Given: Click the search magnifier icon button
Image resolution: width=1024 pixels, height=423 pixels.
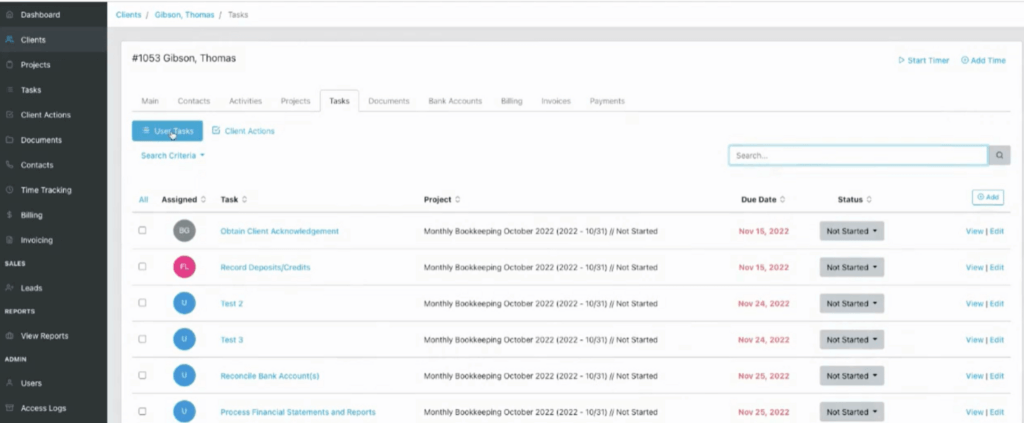Looking at the screenshot, I should [999, 156].
